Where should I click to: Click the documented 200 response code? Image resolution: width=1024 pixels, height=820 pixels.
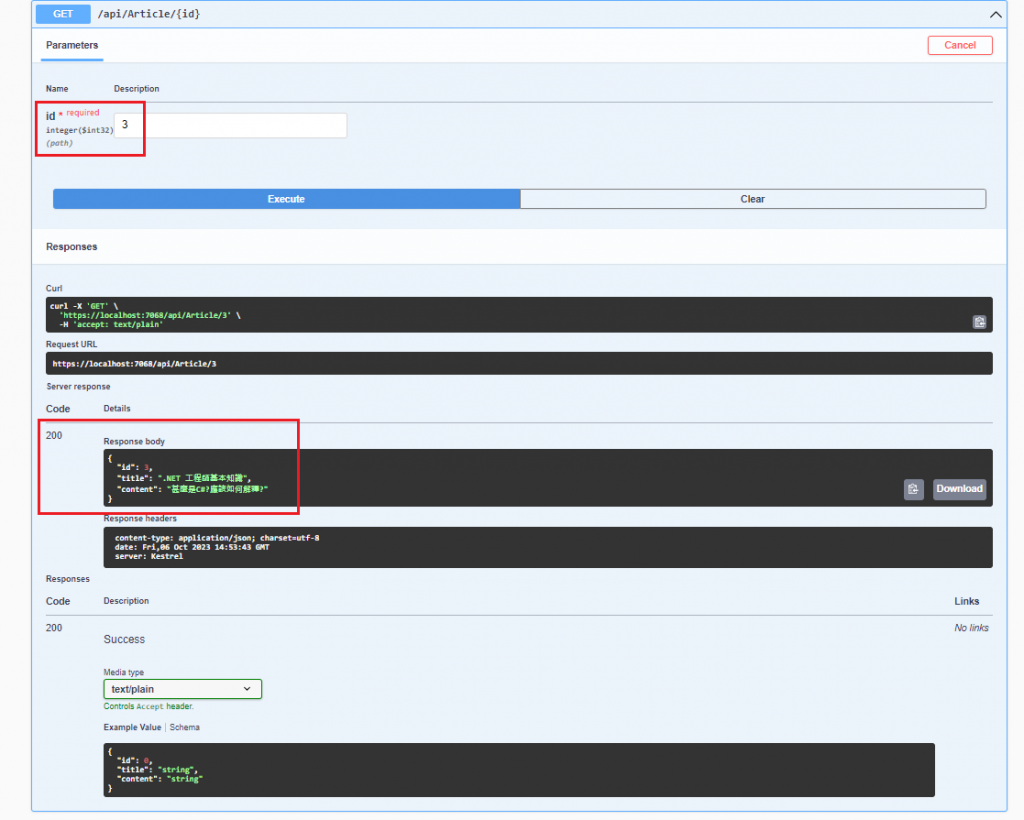54,628
